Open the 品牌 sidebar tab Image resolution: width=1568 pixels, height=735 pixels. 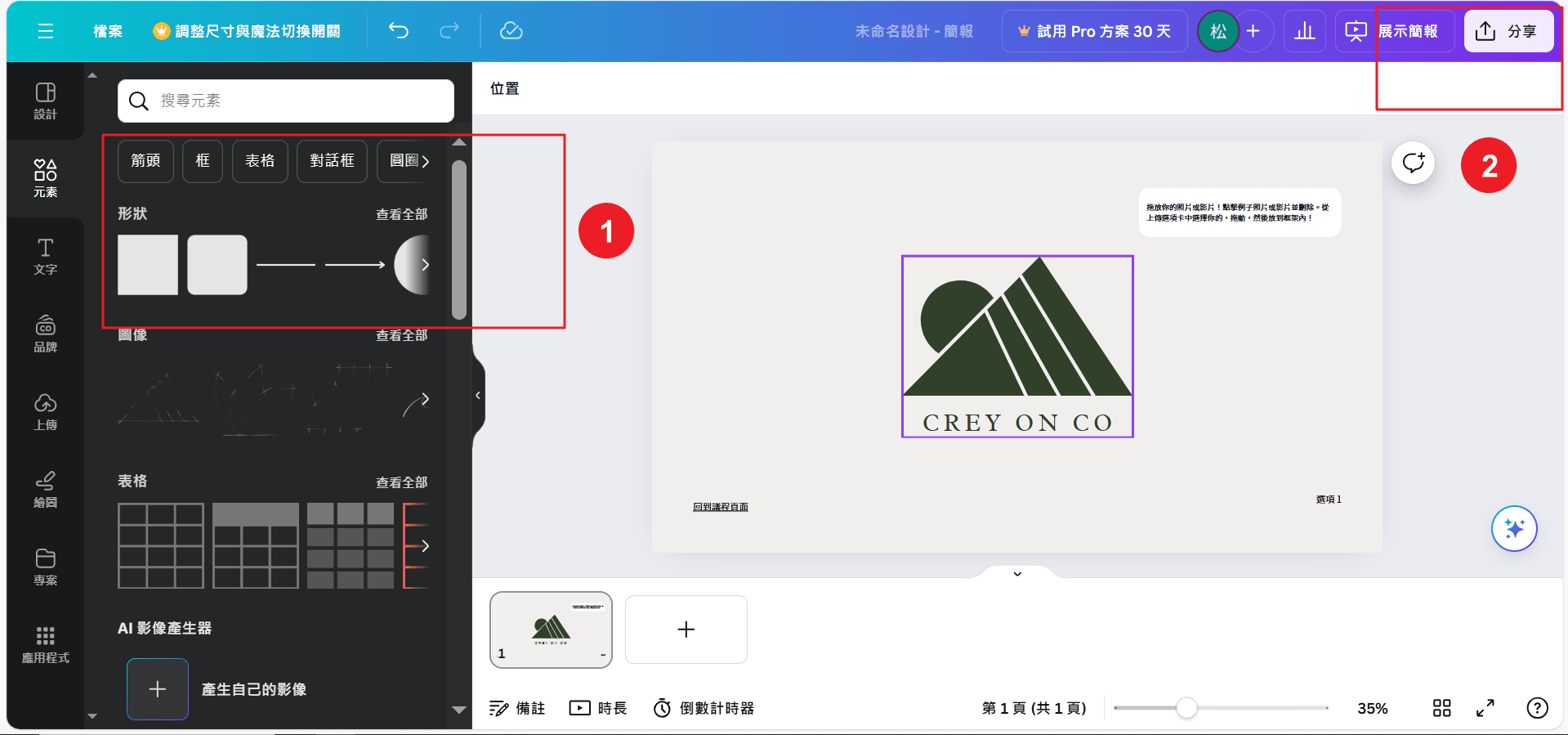[x=46, y=334]
